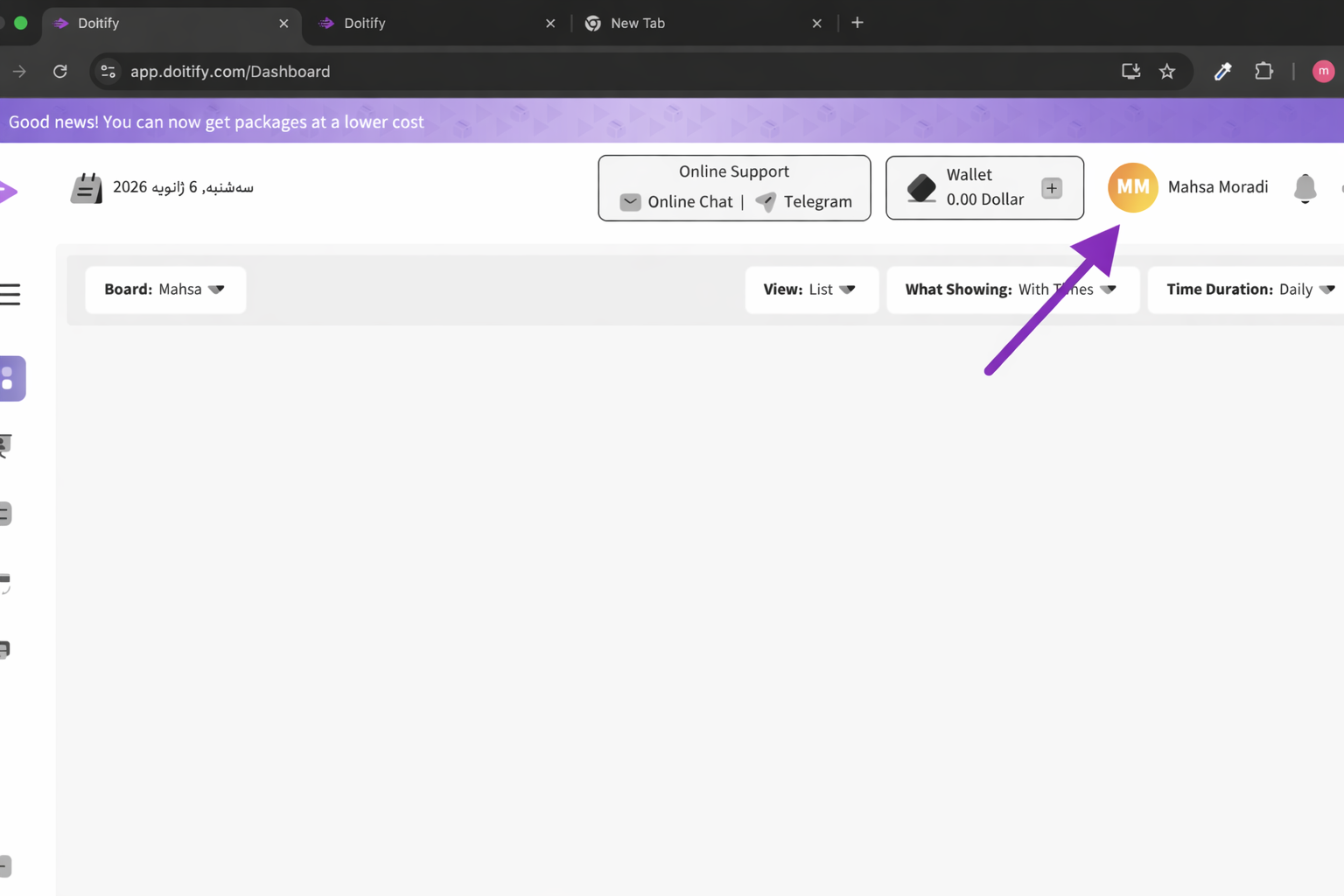The height and width of the screenshot is (896, 1344).
Task: Switch to the inactive second Doitify tab
Action: click(x=437, y=24)
